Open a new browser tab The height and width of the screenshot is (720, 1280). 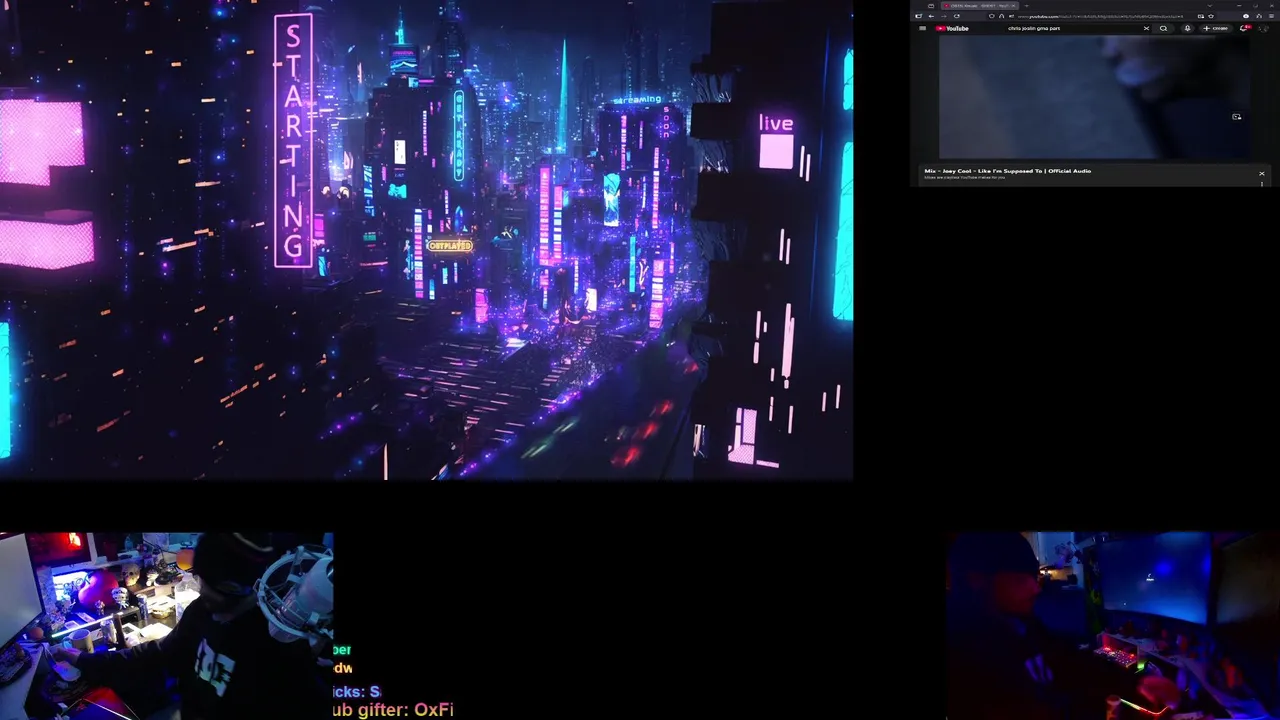pos(1026,5)
